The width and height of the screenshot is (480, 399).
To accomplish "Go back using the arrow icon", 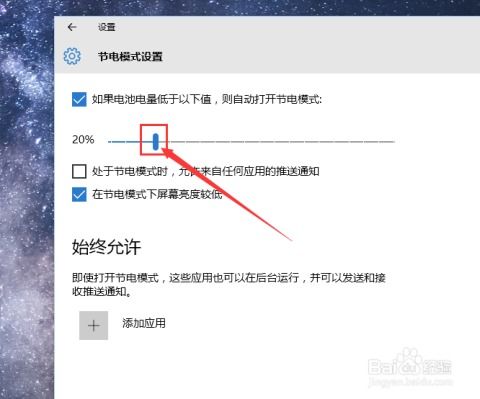I will pos(72,27).
